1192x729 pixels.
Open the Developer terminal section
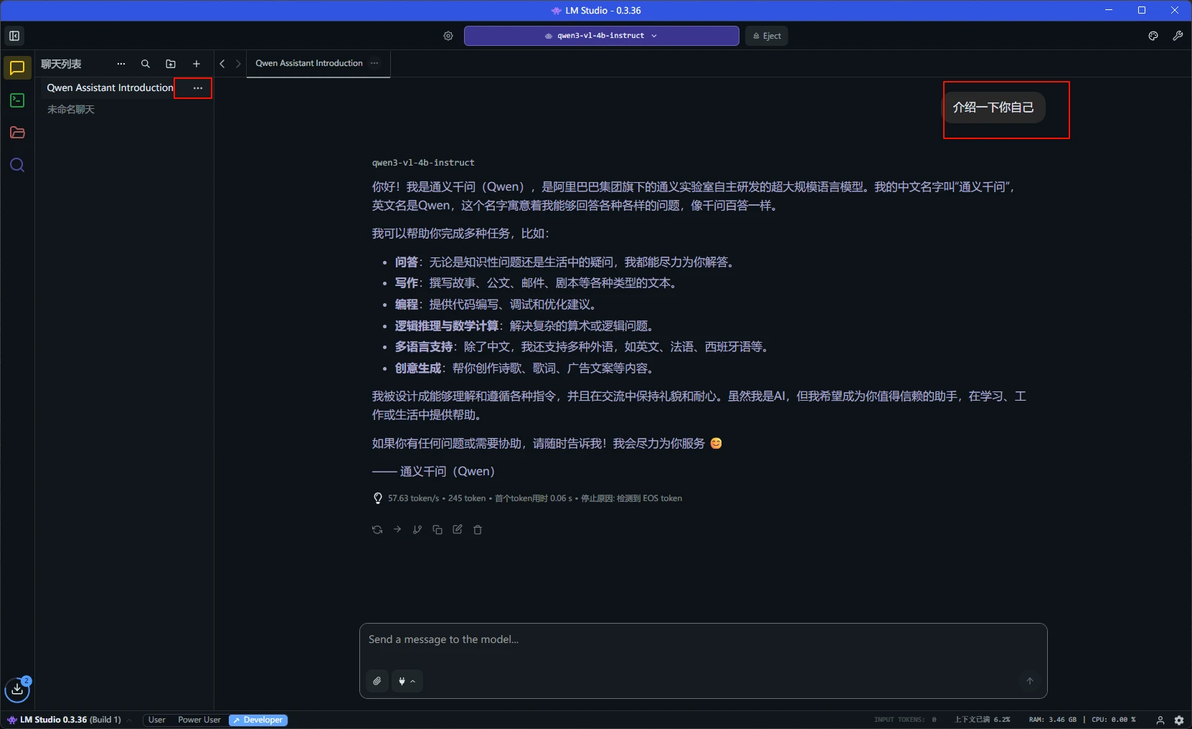point(17,100)
